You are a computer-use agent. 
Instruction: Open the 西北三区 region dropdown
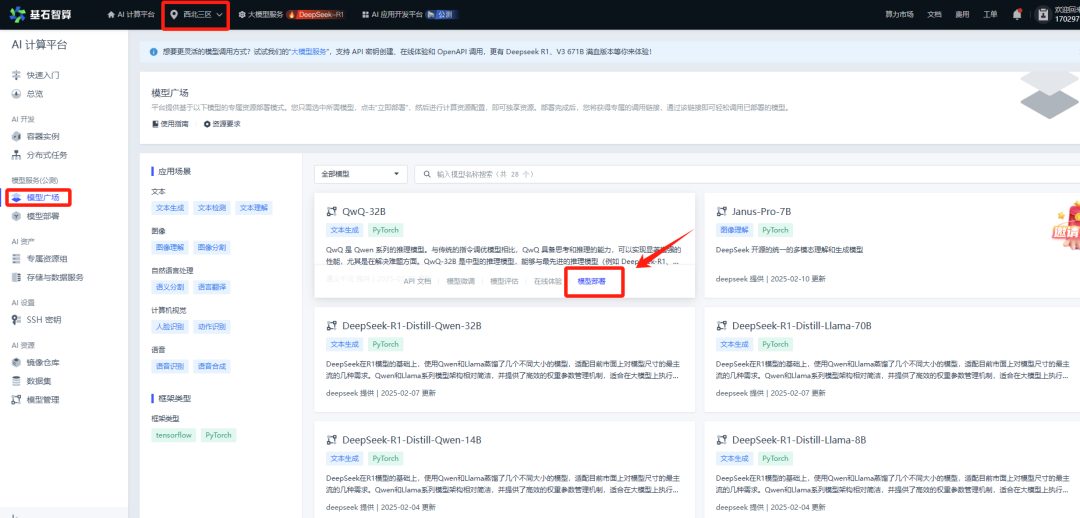196,14
